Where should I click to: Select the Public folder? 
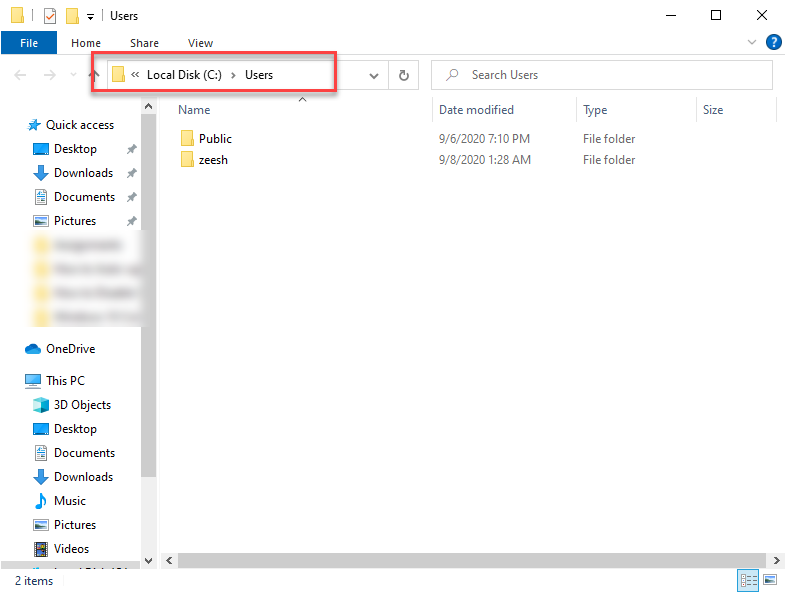(215, 139)
